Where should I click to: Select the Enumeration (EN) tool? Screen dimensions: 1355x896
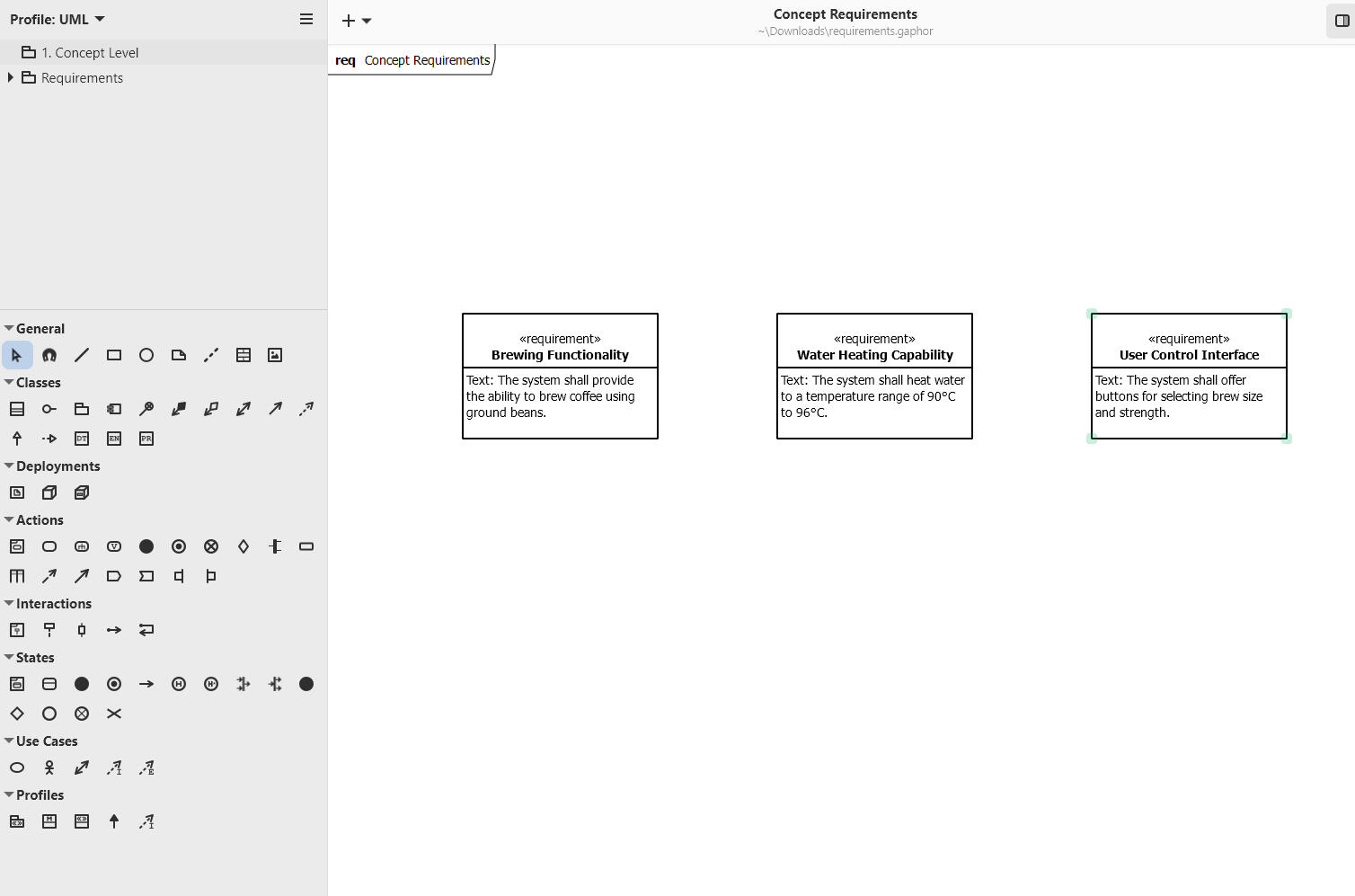pos(114,439)
